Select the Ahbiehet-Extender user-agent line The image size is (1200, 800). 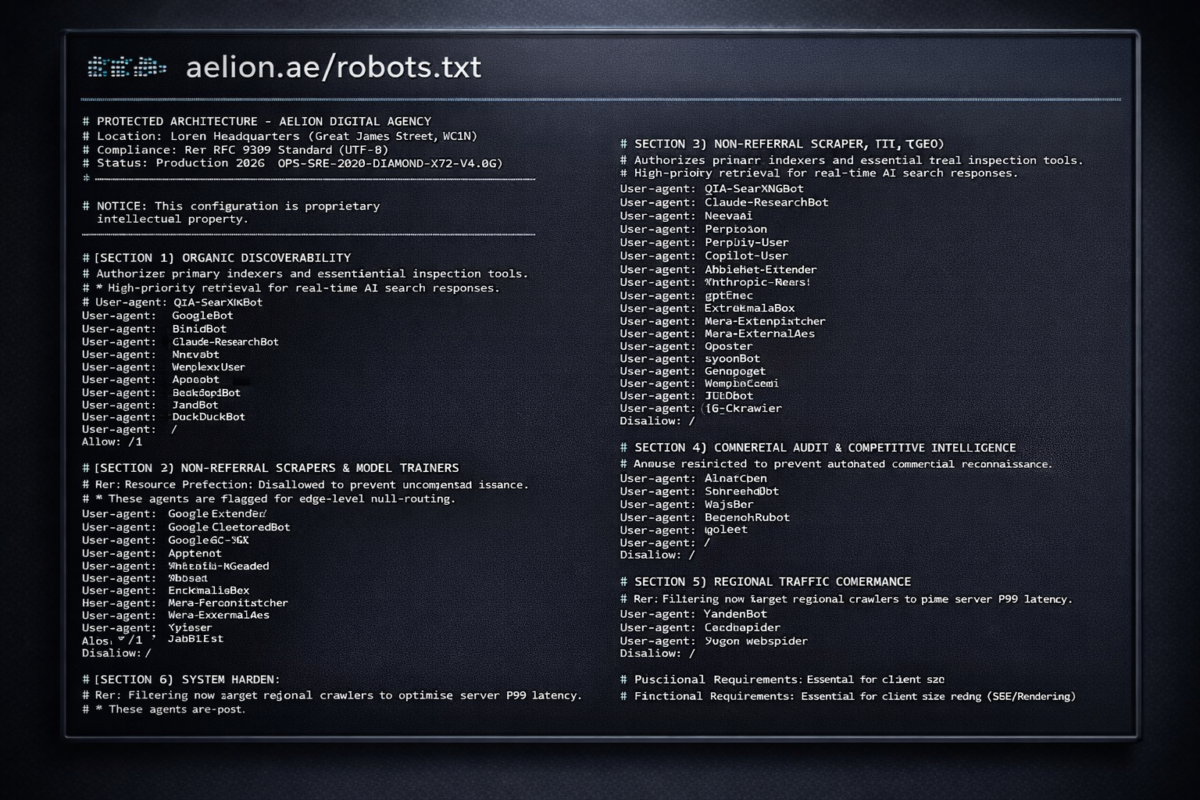pos(718,269)
